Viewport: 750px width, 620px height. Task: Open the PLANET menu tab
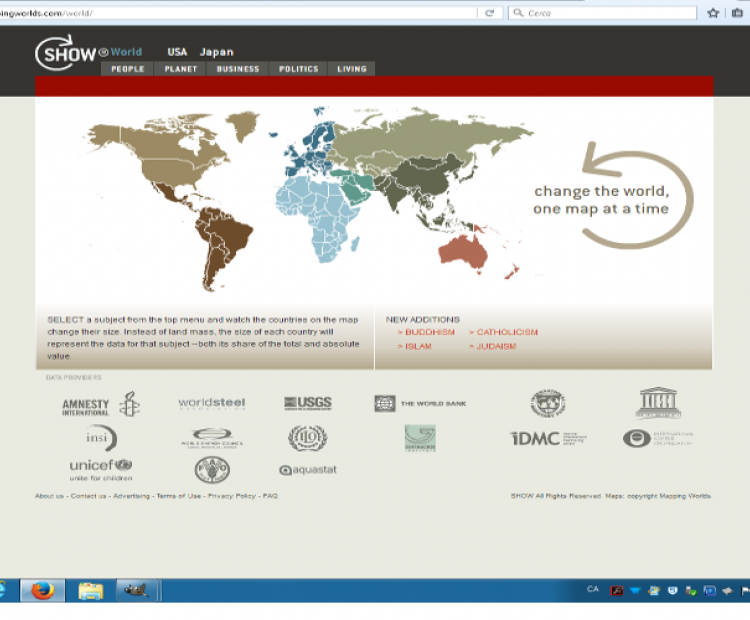click(x=180, y=69)
